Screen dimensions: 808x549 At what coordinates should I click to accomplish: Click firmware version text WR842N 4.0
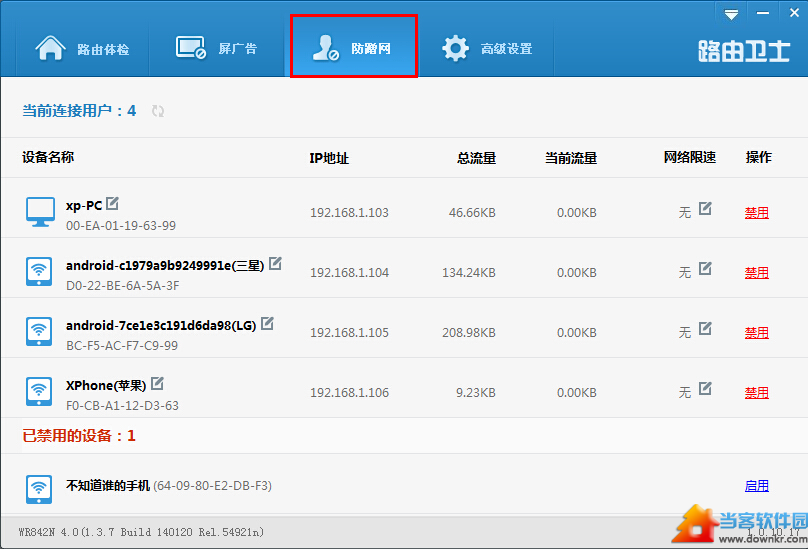[141, 532]
